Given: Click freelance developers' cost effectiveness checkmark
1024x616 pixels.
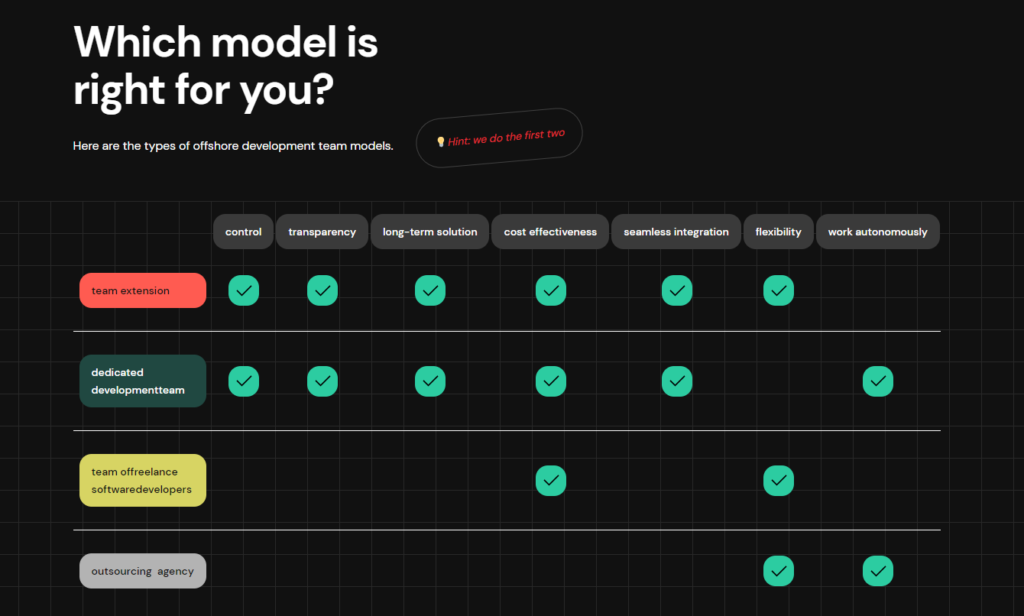Looking at the screenshot, I should [551, 480].
